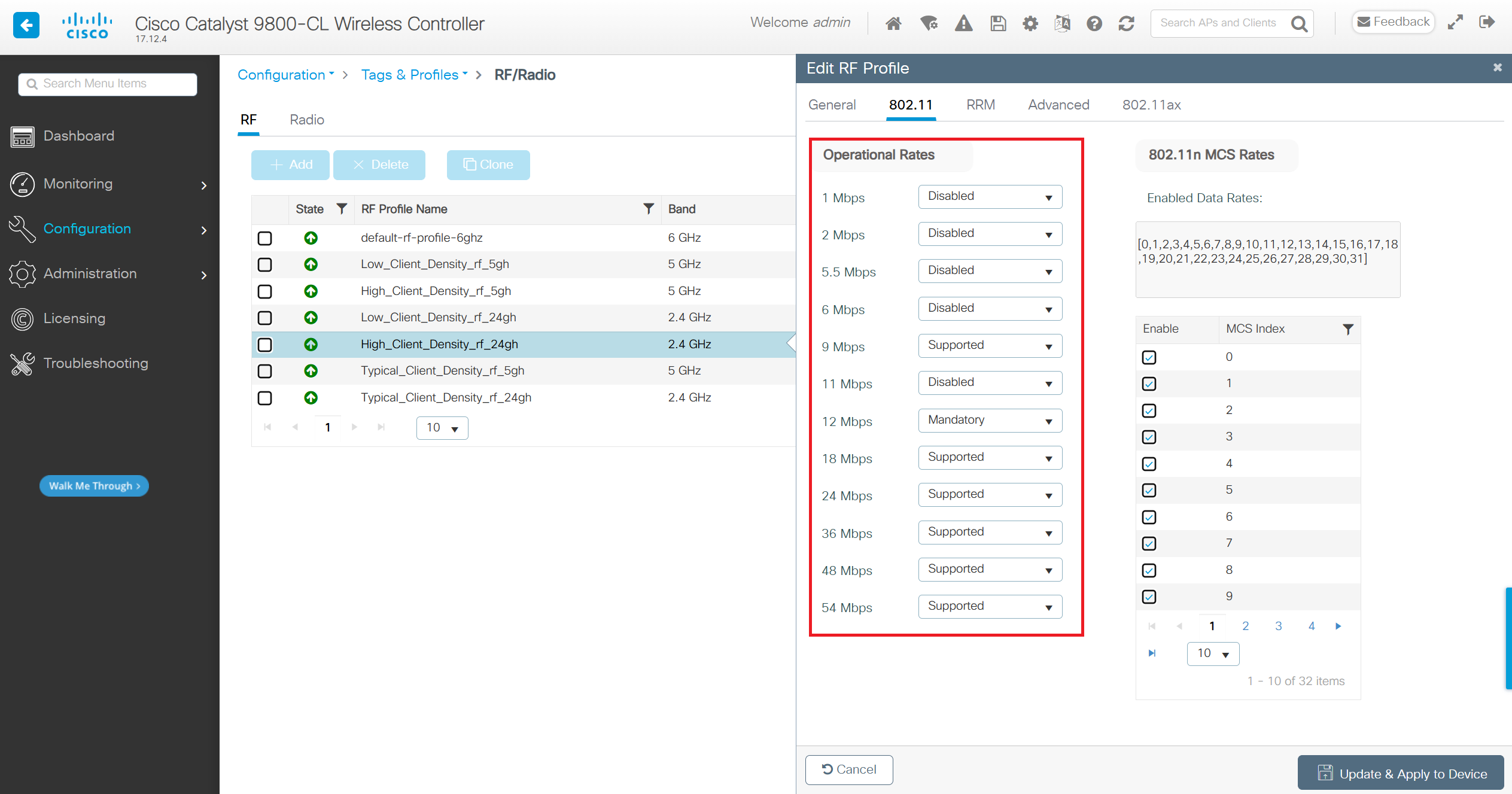Screen dimensions: 1512x794
Task: Open the alerts warning triangle icon
Action: [x=963, y=23]
